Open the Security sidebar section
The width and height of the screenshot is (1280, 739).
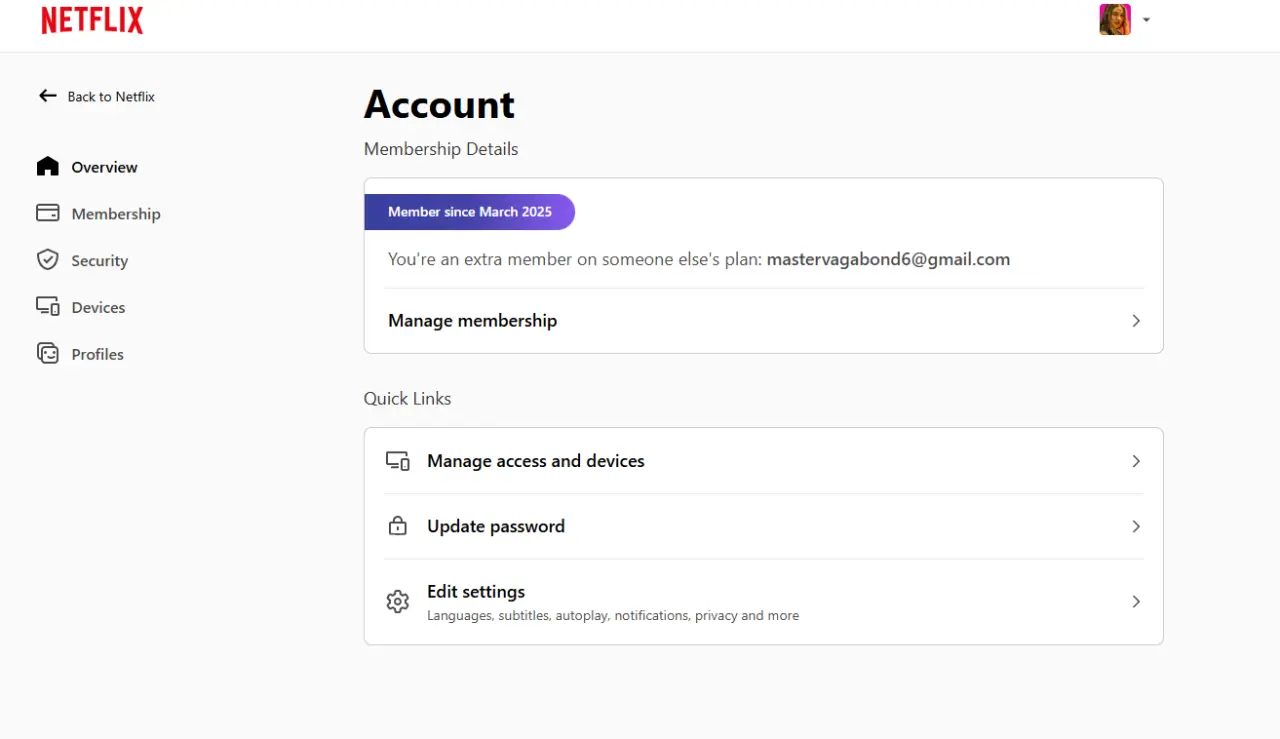tap(82, 261)
